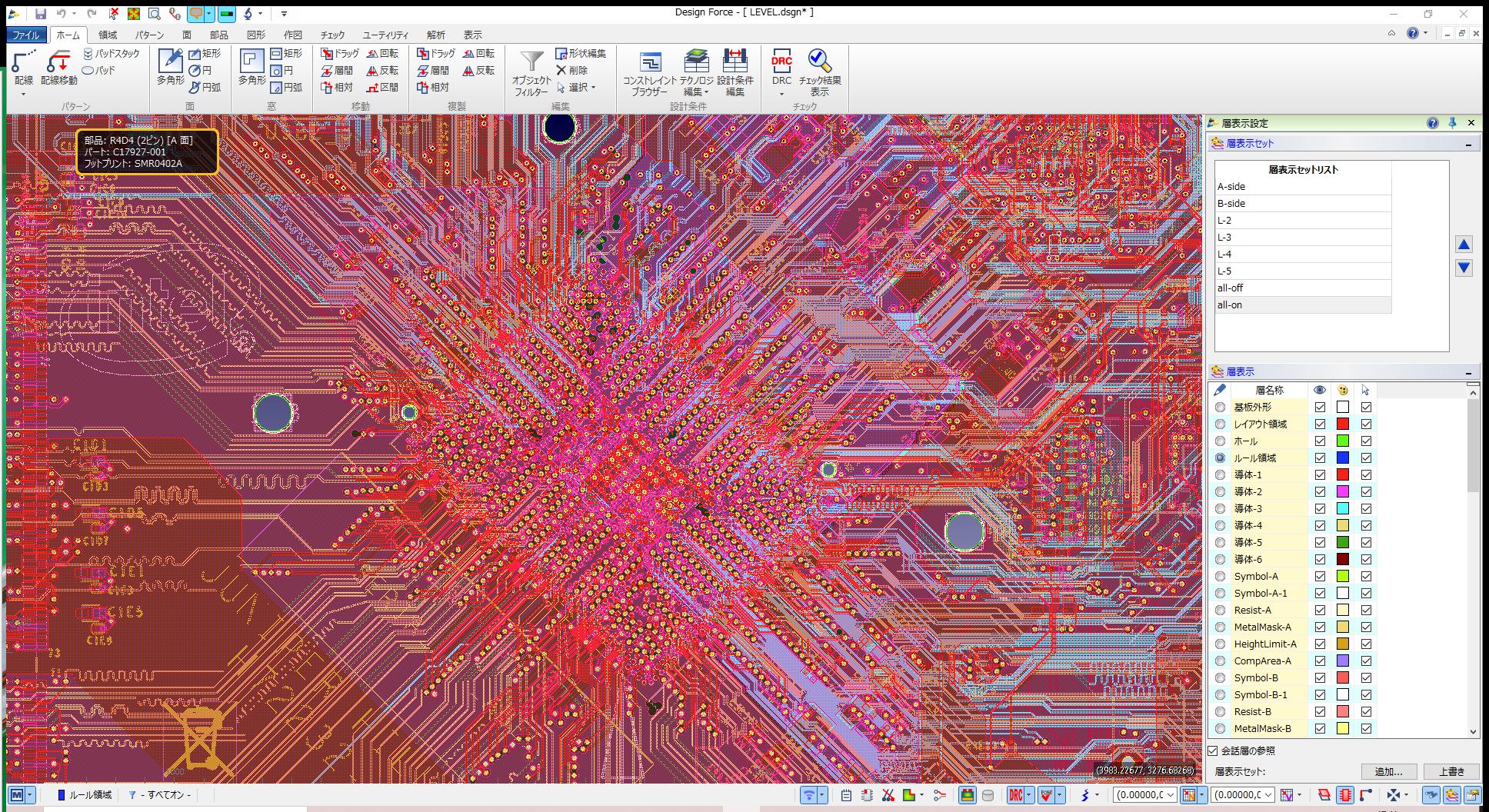Select the パッド tool
The width and height of the screenshot is (1489, 812).
point(98,70)
